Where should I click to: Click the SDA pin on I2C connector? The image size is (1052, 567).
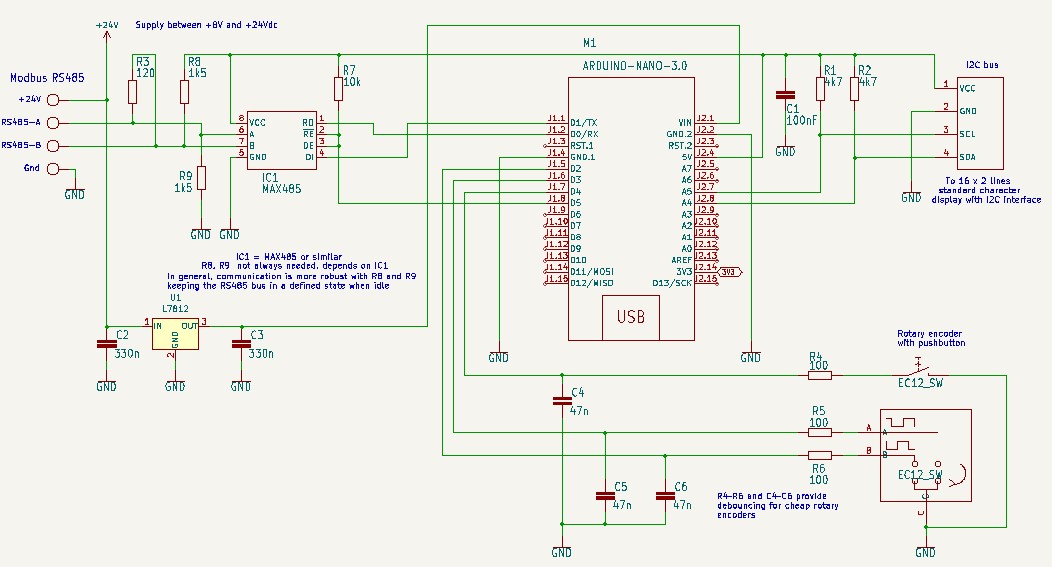[x=967, y=157]
